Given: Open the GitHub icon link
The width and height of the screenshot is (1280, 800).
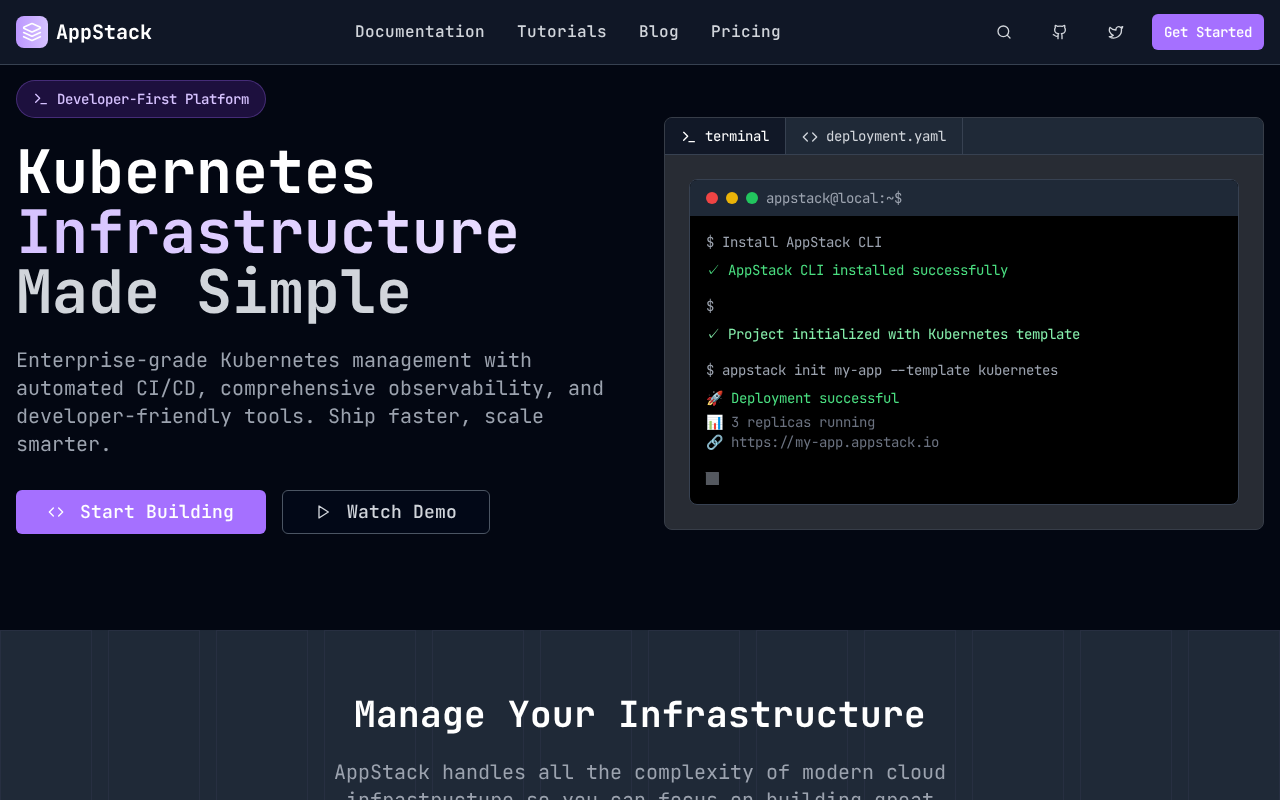Looking at the screenshot, I should (1060, 32).
